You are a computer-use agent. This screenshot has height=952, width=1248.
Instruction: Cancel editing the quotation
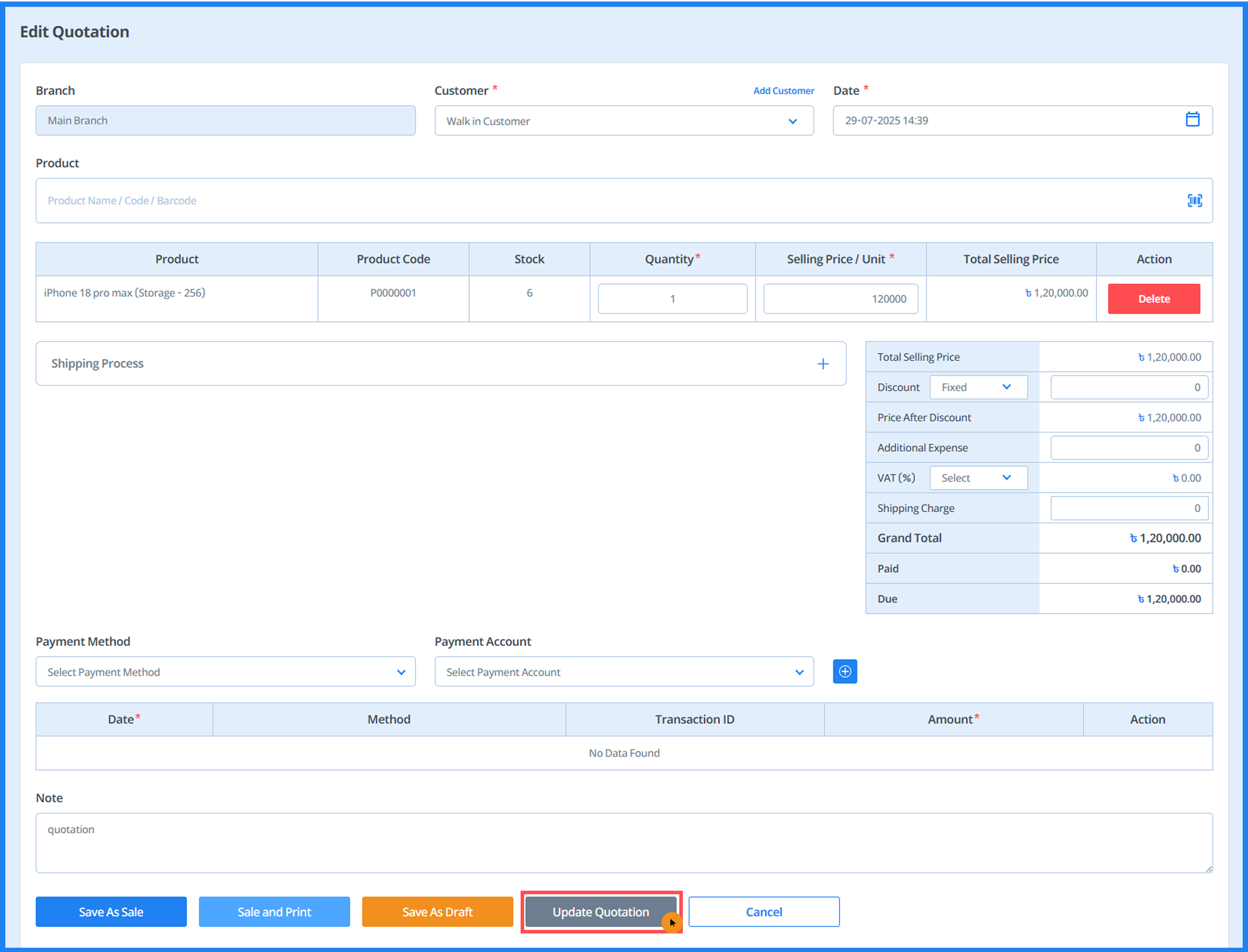click(x=763, y=912)
